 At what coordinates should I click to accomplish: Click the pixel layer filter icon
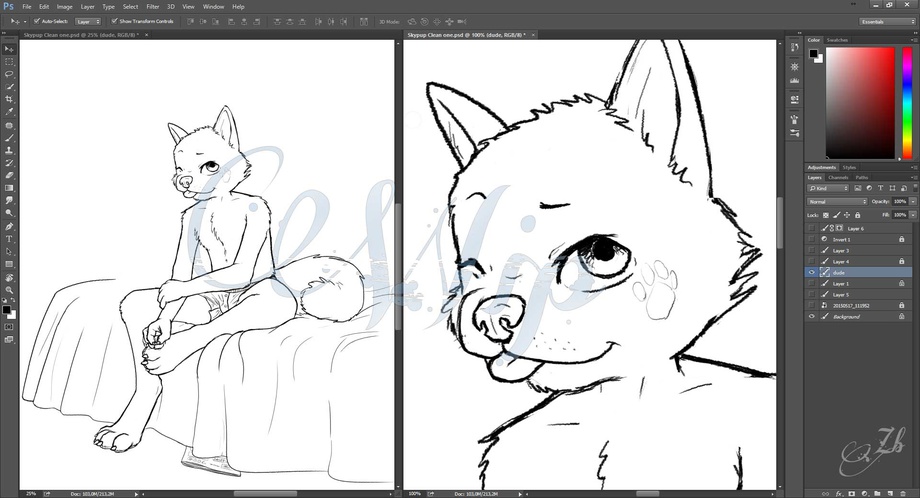click(x=857, y=188)
